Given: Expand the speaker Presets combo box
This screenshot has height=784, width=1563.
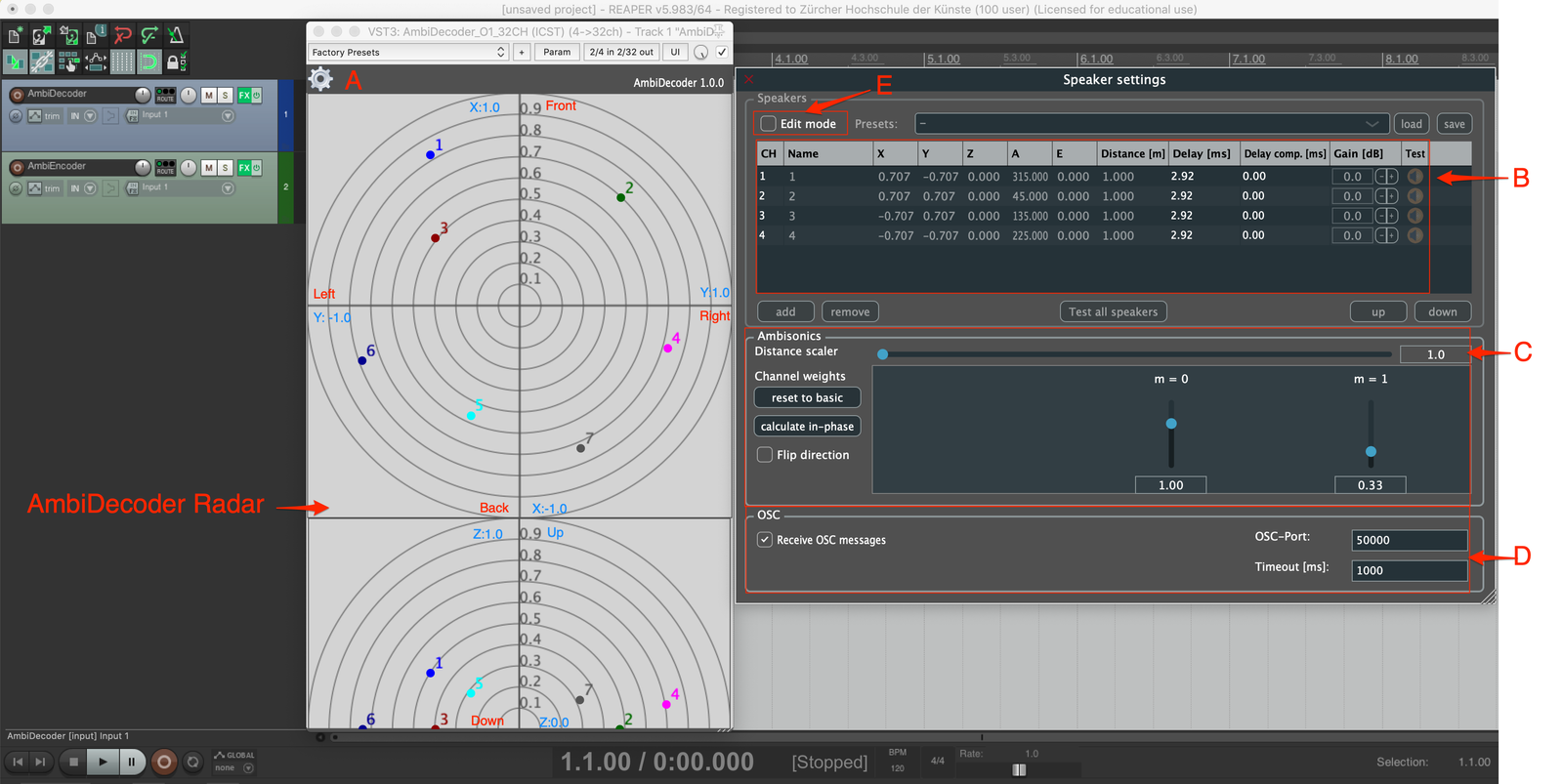Looking at the screenshot, I should point(1151,124).
